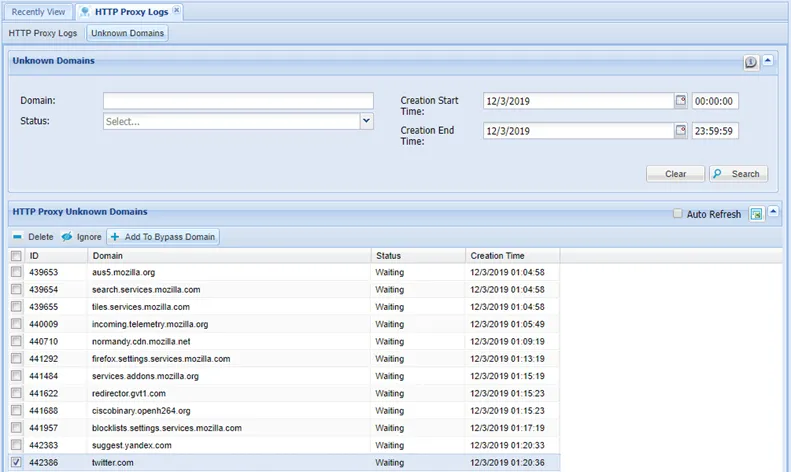
Task: Check the row for tiles.services.mozilla.com
Action: click(x=16, y=306)
